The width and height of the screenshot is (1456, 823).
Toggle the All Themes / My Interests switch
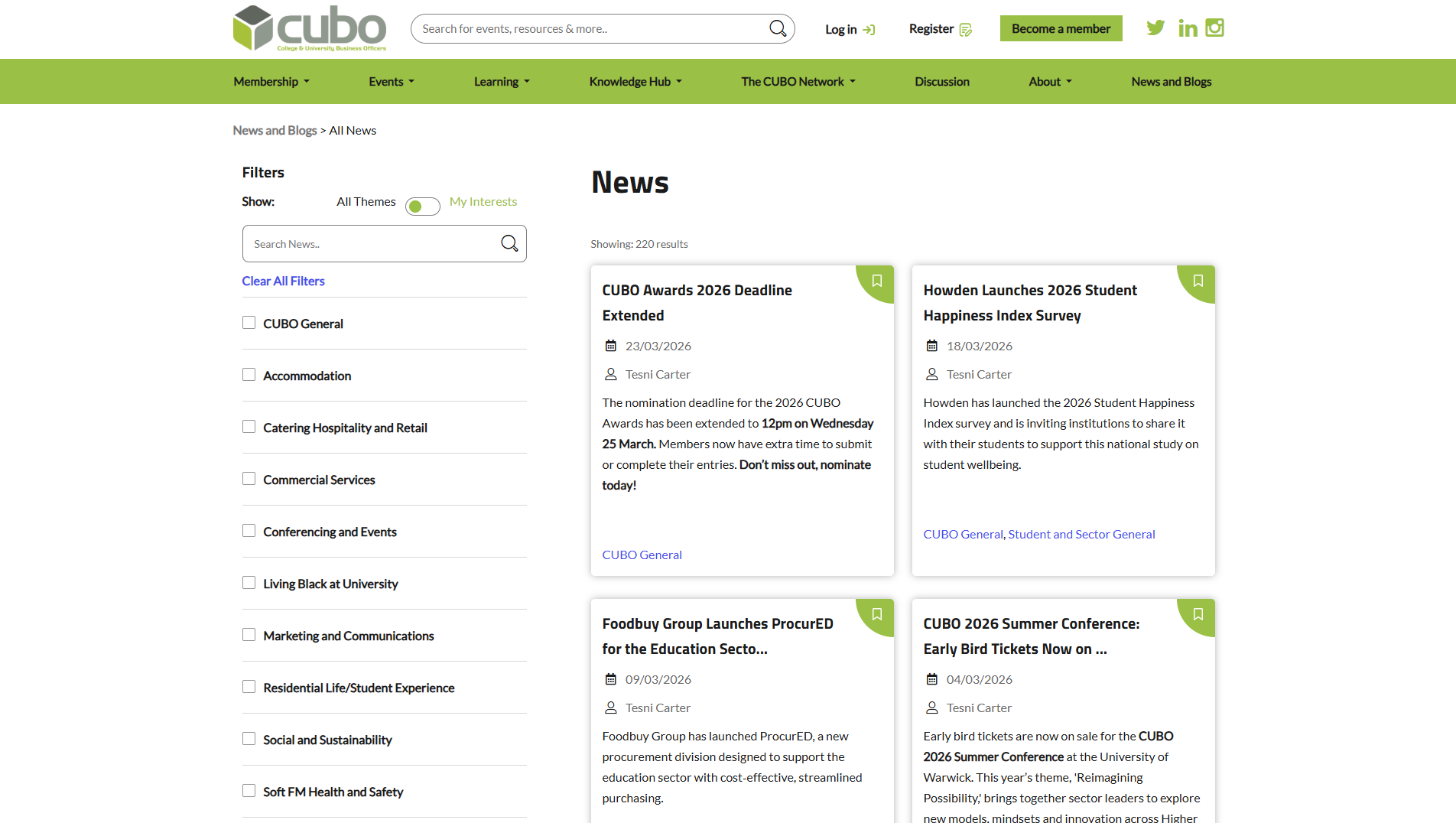click(x=422, y=207)
